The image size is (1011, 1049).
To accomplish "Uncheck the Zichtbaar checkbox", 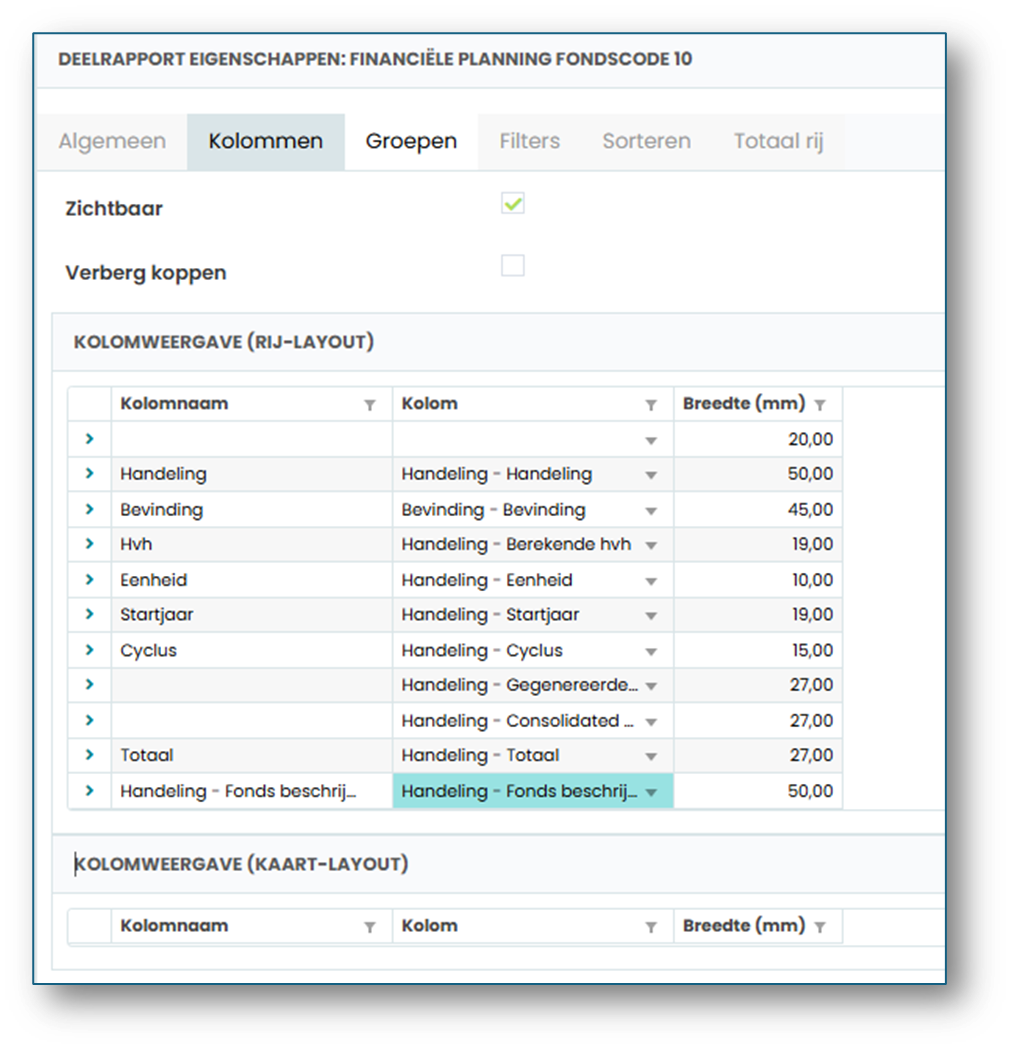I will tap(513, 203).
